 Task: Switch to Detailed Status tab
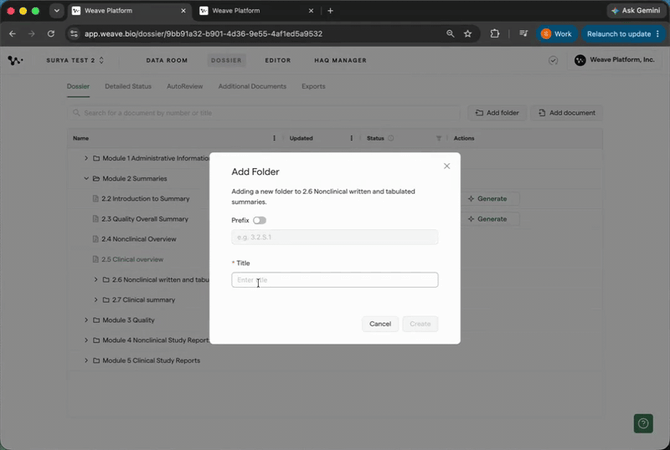point(128,86)
